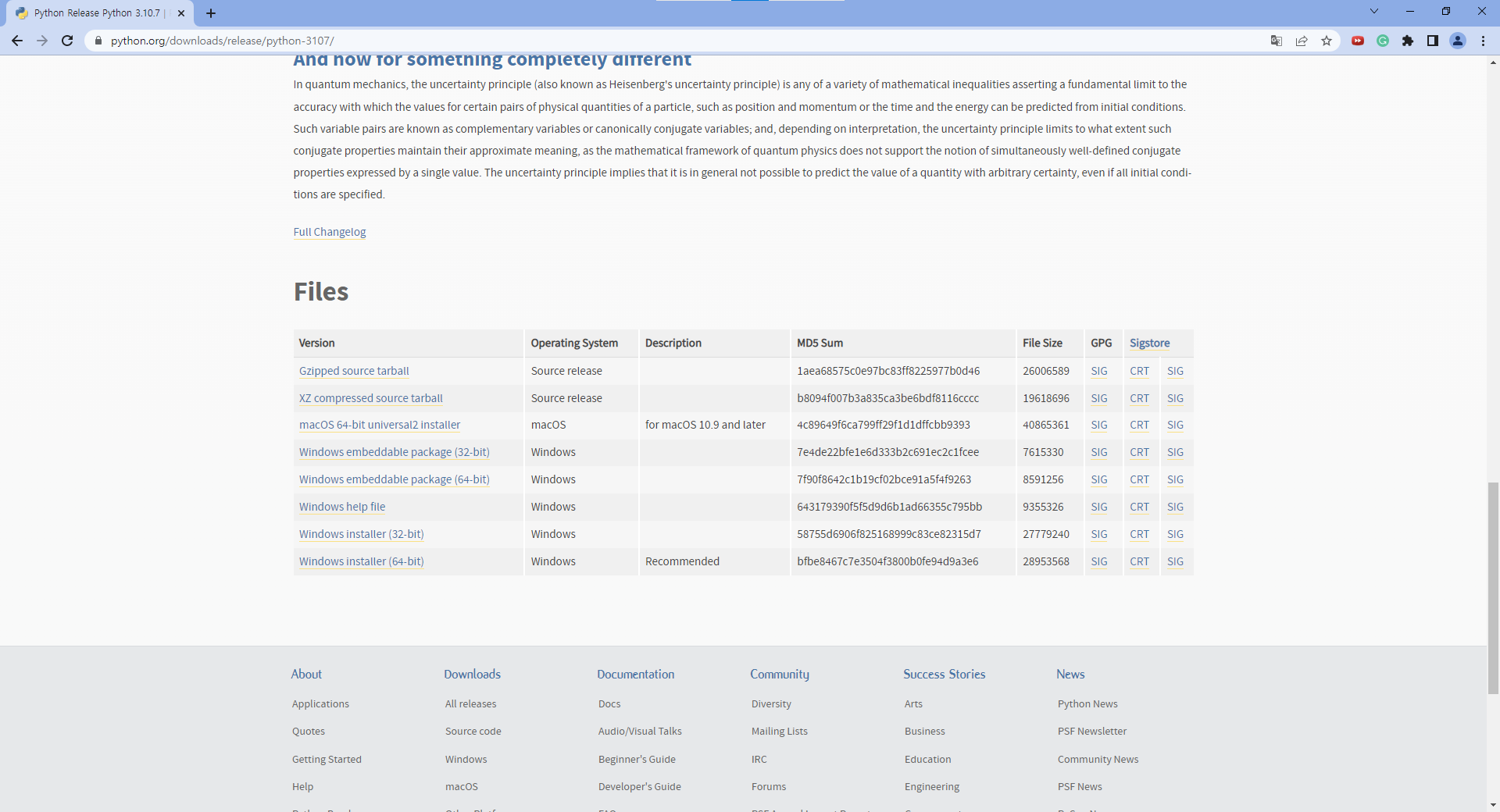Open the Getting Started footer link

(327, 759)
